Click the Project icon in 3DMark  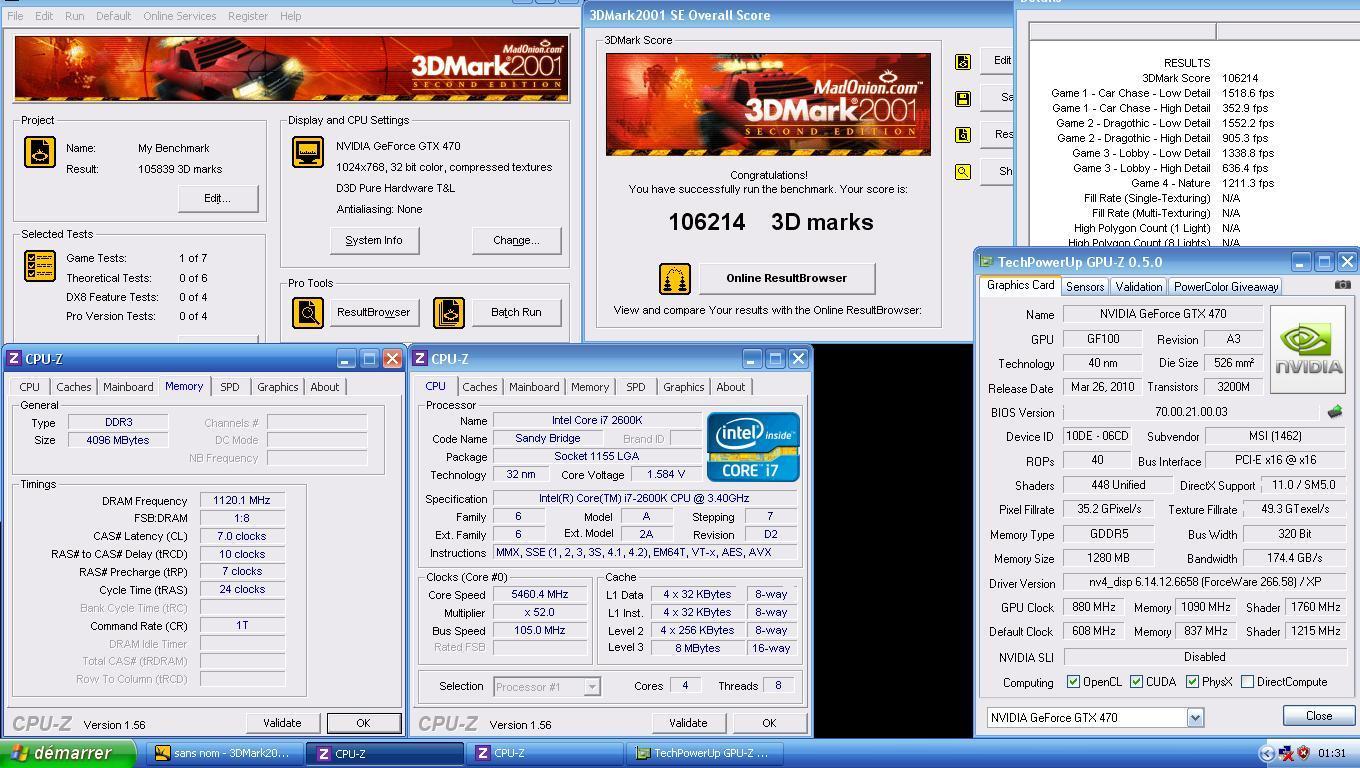[40, 152]
